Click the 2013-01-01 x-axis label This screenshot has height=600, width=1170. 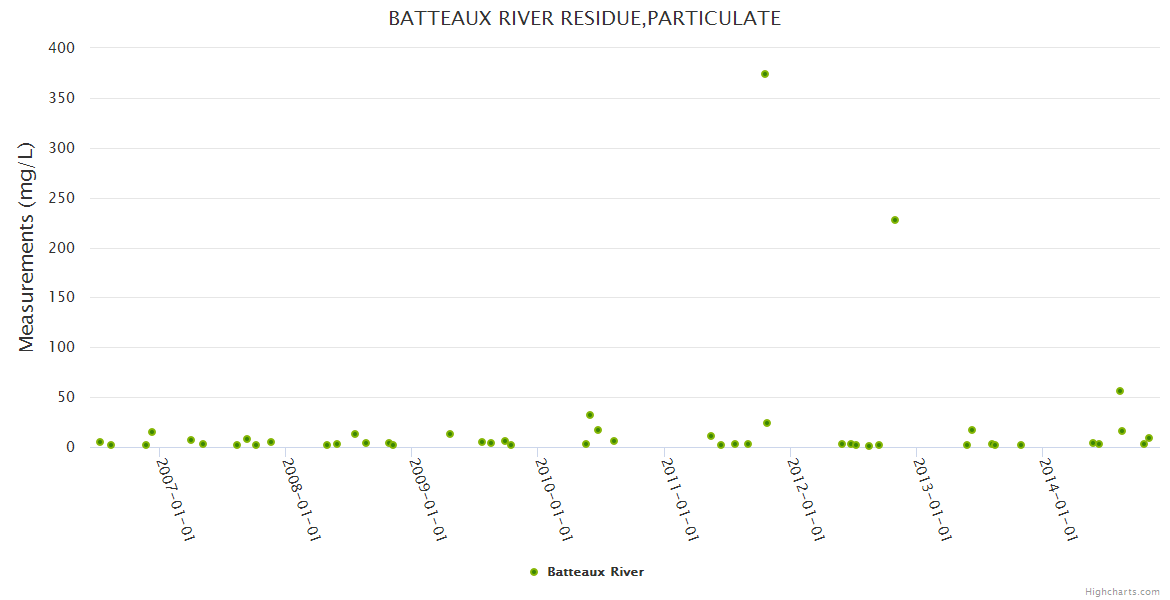[x=931, y=499]
